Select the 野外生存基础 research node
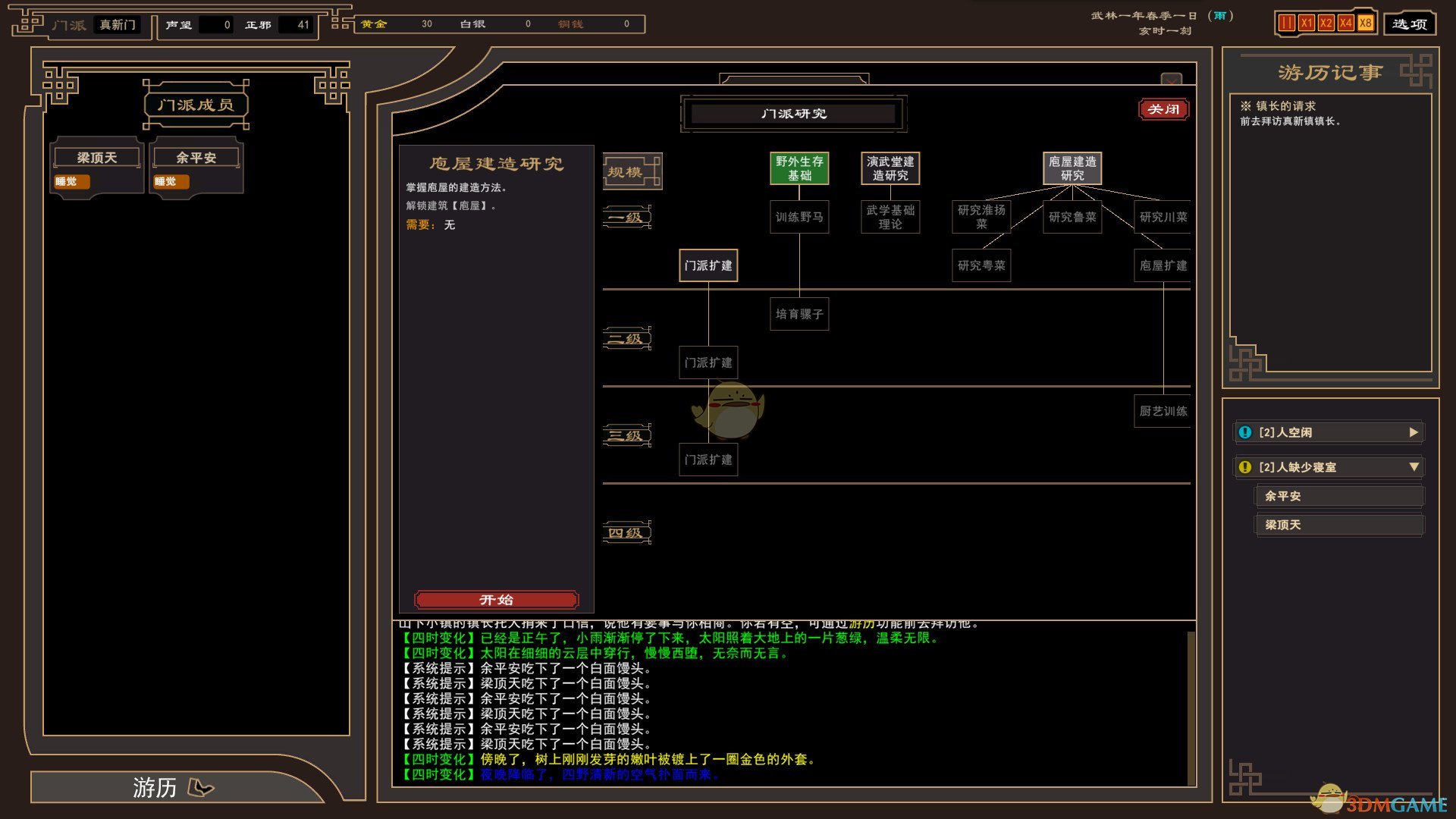The height and width of the screenshot is (819, 1456). [x=799, y=168]
